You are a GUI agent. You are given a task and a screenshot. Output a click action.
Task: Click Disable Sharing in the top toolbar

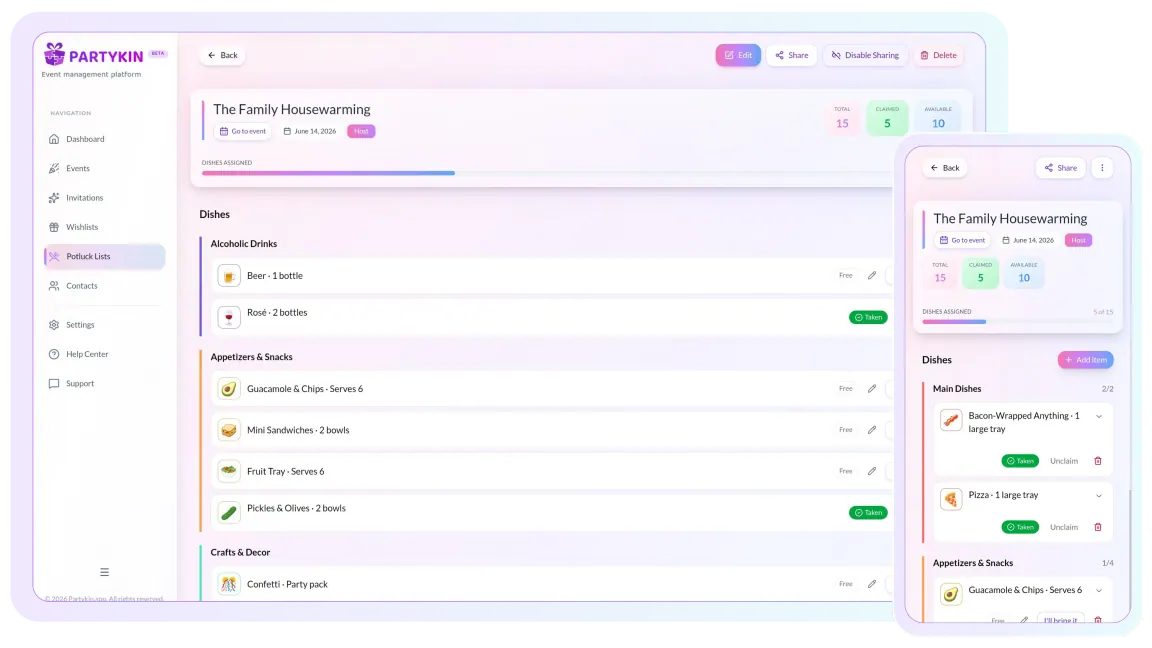865,56
